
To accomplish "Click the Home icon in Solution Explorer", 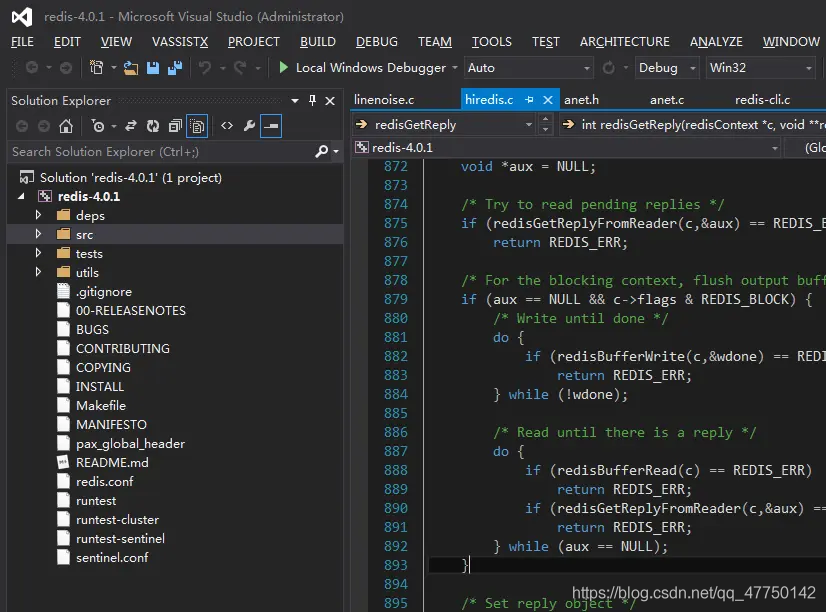I will (x=66, y=126).
